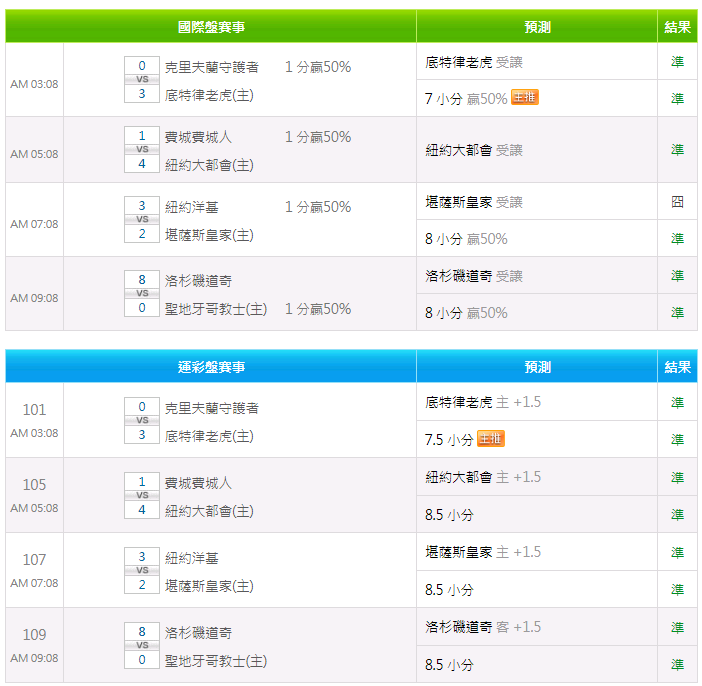702x686 pixels.
Task: Click 8 小分 贏50% in the AM 09:08 row
Action: pyautogui.click(x=466, y=313)
